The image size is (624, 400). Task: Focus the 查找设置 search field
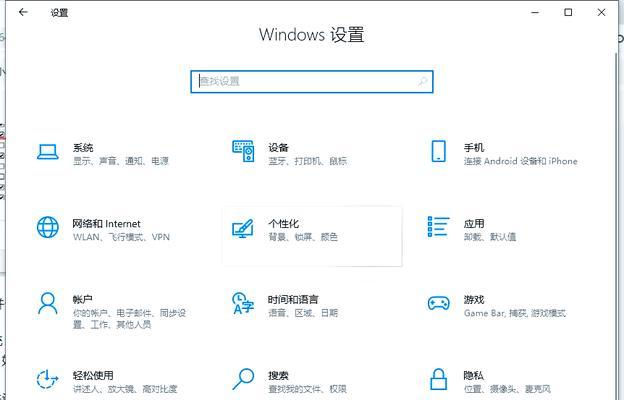tap(312, 82)
